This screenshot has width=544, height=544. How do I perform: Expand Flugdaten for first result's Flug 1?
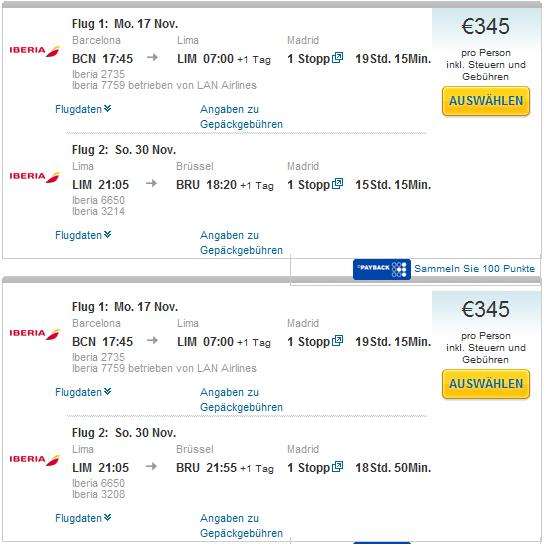(83, 109)
